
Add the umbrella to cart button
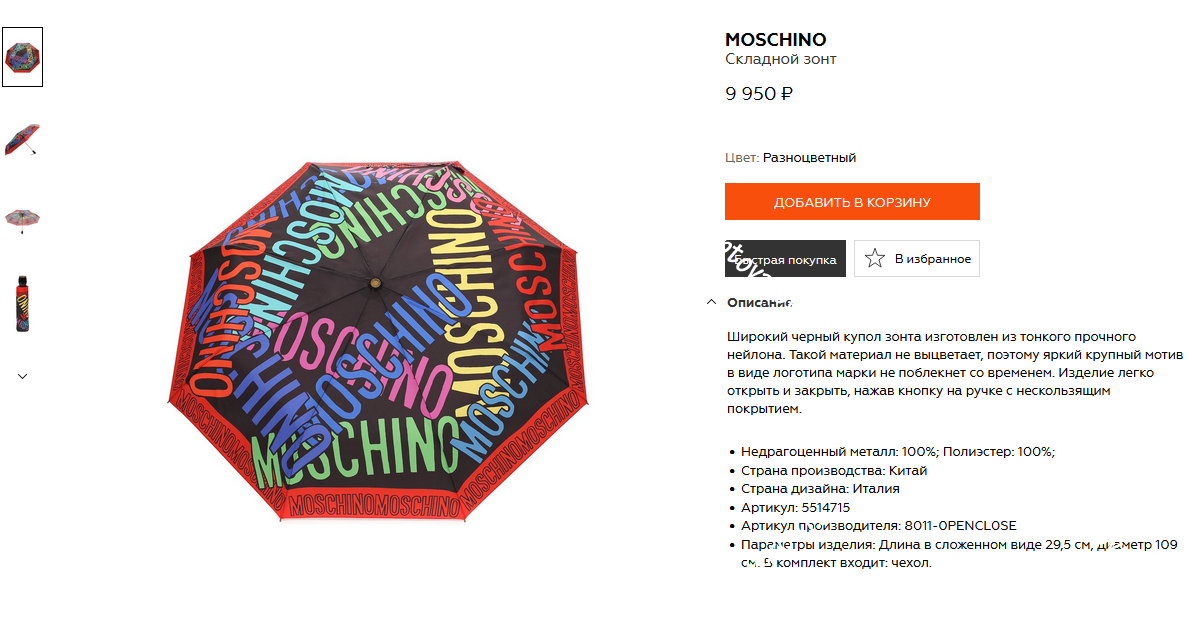point(851,202)
